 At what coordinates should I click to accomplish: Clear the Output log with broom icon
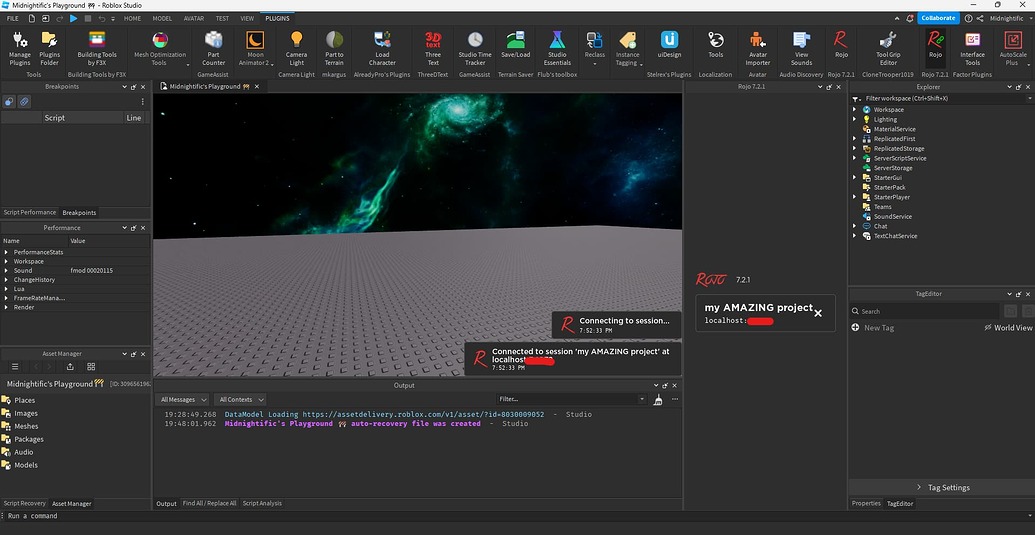[657, 399]
